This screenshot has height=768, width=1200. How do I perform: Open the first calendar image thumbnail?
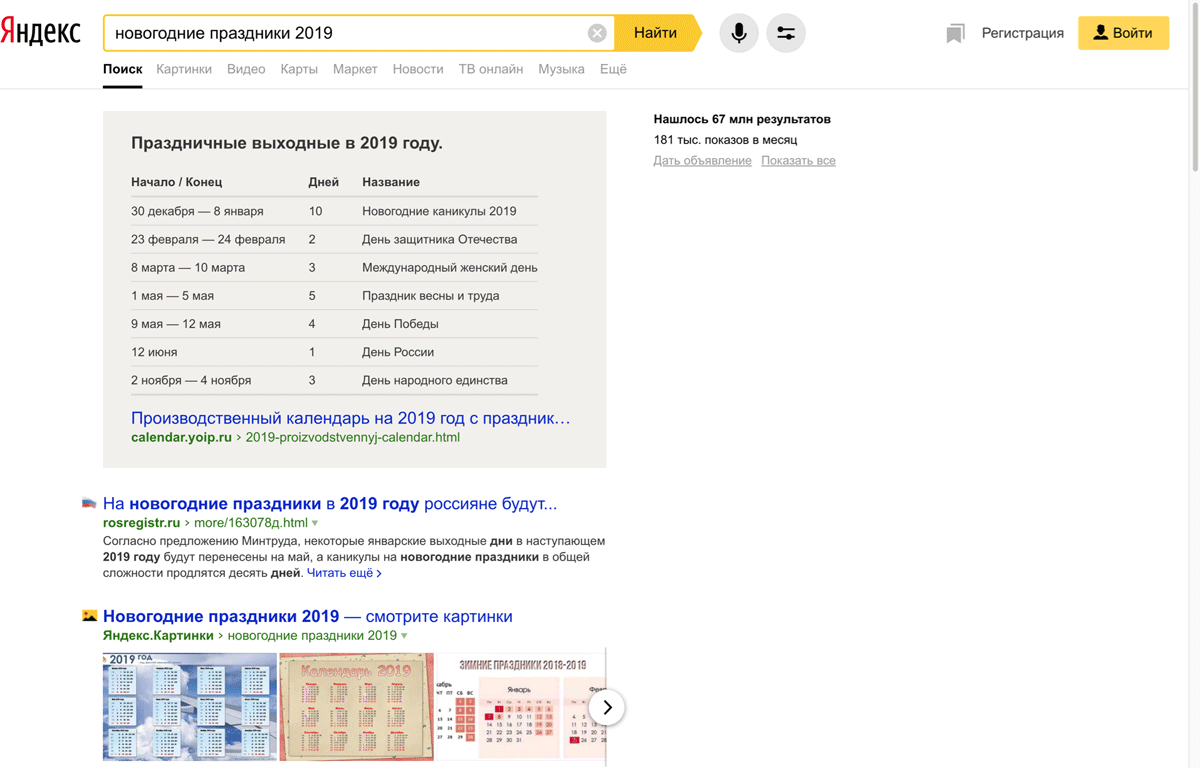point(189,706)
